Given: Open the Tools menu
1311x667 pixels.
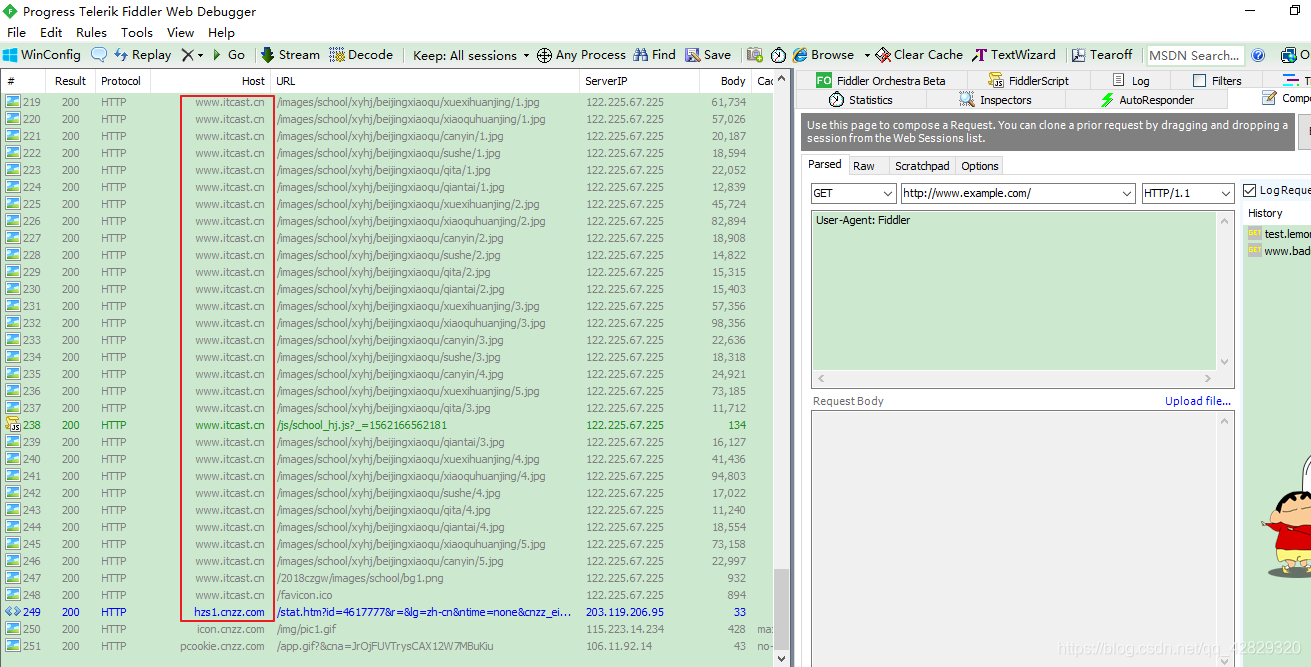Looking at the screenshot, I should pos(137,33).
